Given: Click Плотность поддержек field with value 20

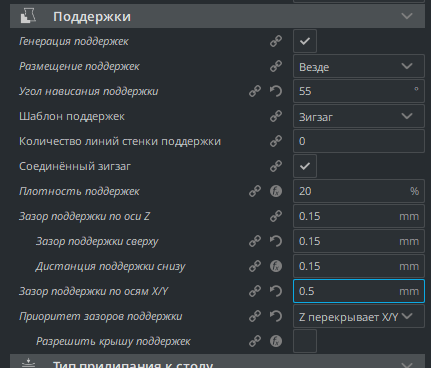Looking at the screenshot, I should (359, 191).
